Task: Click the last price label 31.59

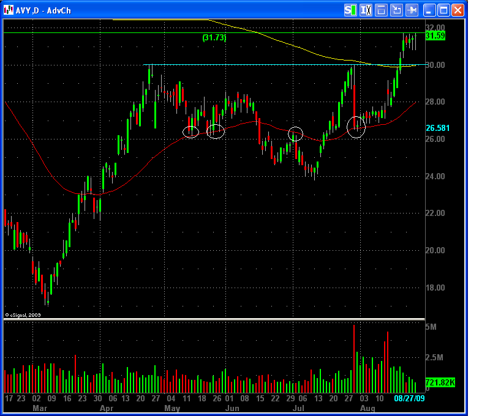Action: [435, 36]
